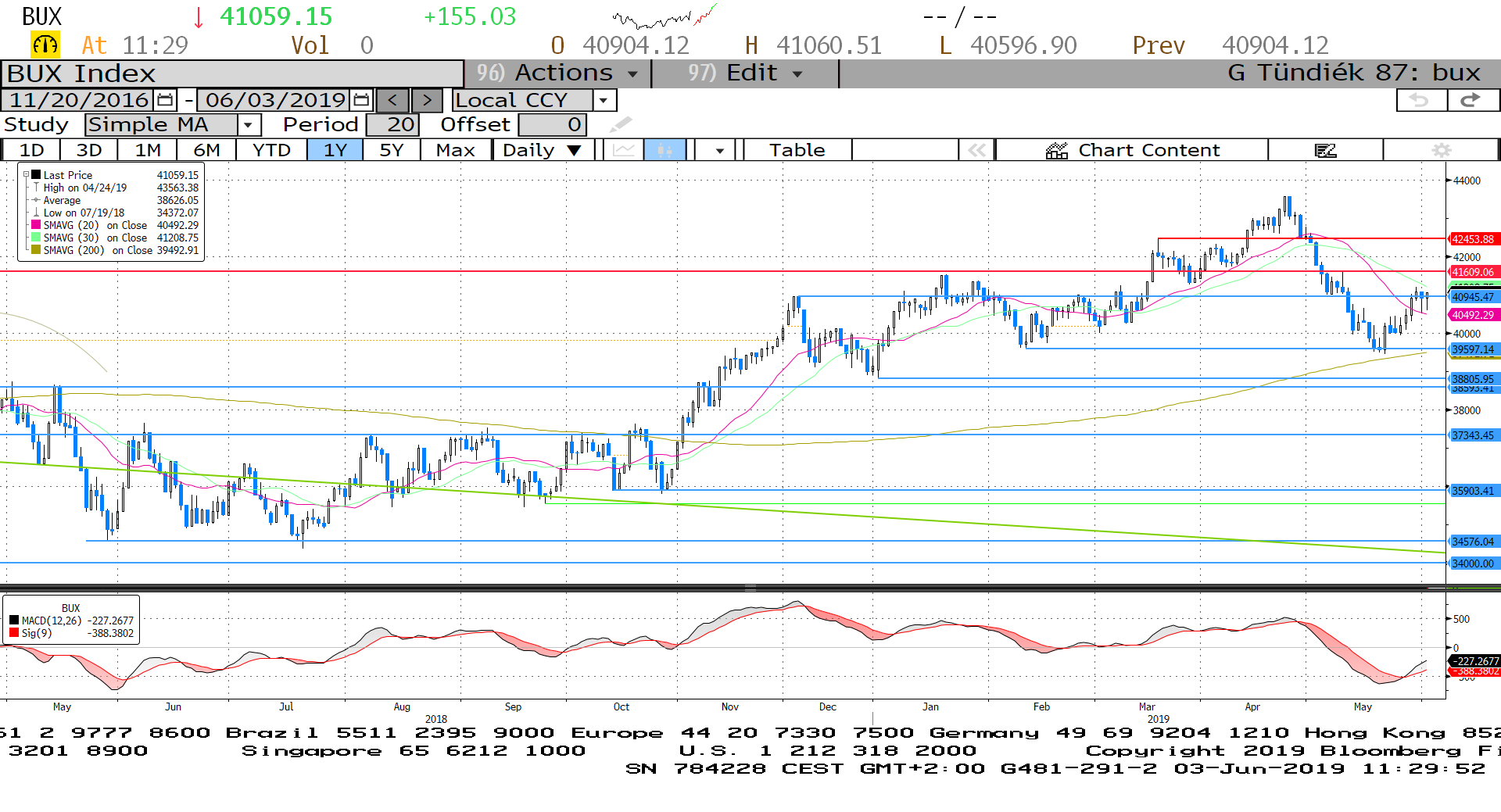Click the redo arrow button
Image resolution: width=1501 pixels, height=812 pixels.
click(1473, 100)
